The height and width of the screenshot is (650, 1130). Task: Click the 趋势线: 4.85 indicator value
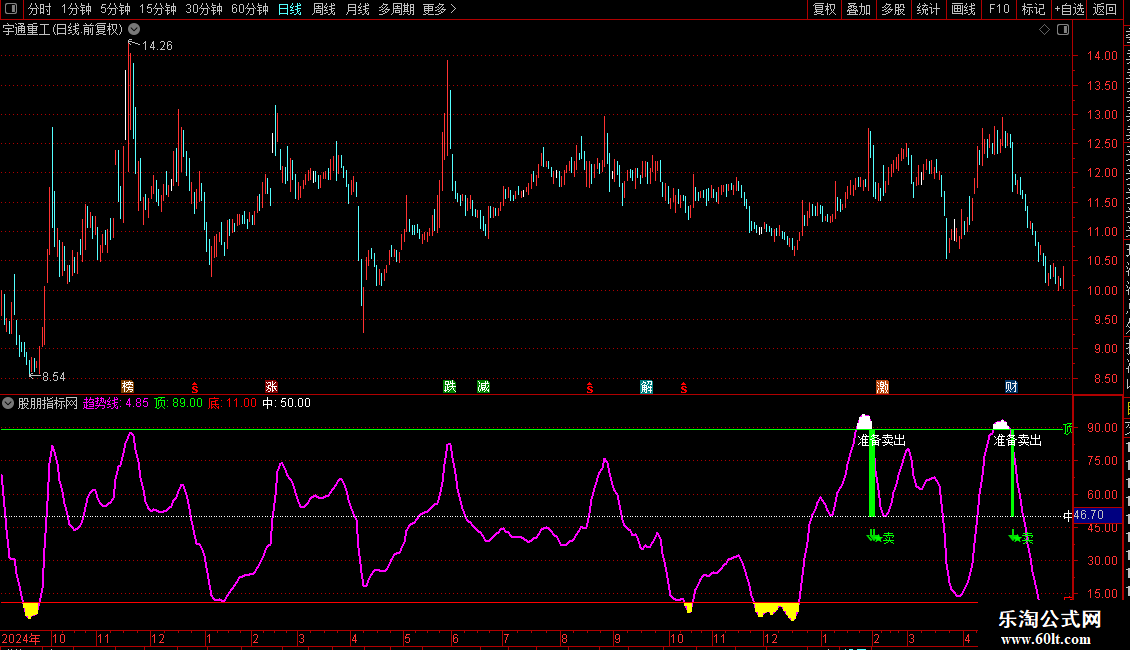click(115, 403)
